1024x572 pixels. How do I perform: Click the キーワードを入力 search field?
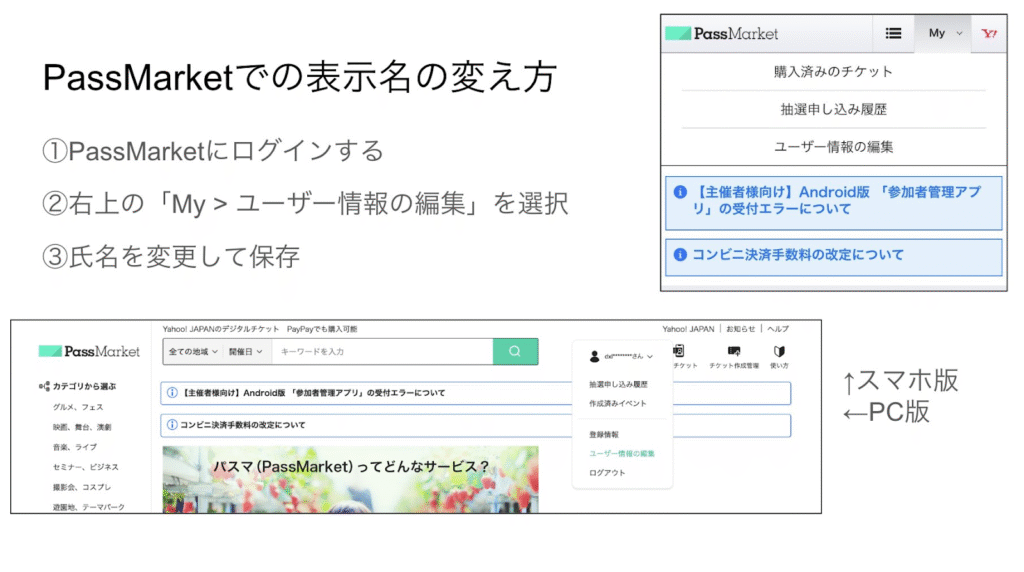(x=382, y=351)
